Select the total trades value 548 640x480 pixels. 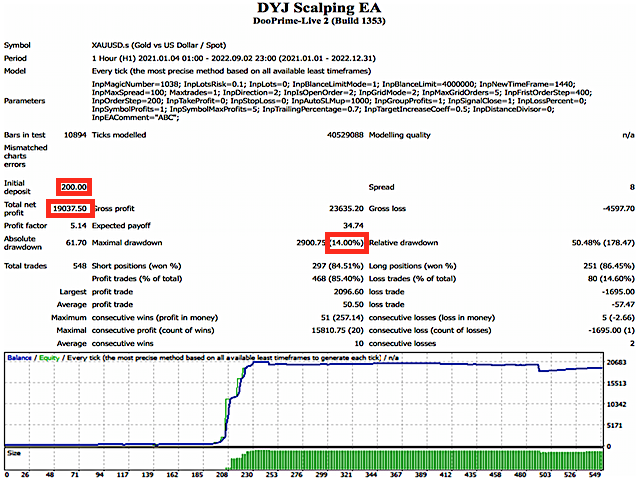pyautogui.click(x=80, y=266)
